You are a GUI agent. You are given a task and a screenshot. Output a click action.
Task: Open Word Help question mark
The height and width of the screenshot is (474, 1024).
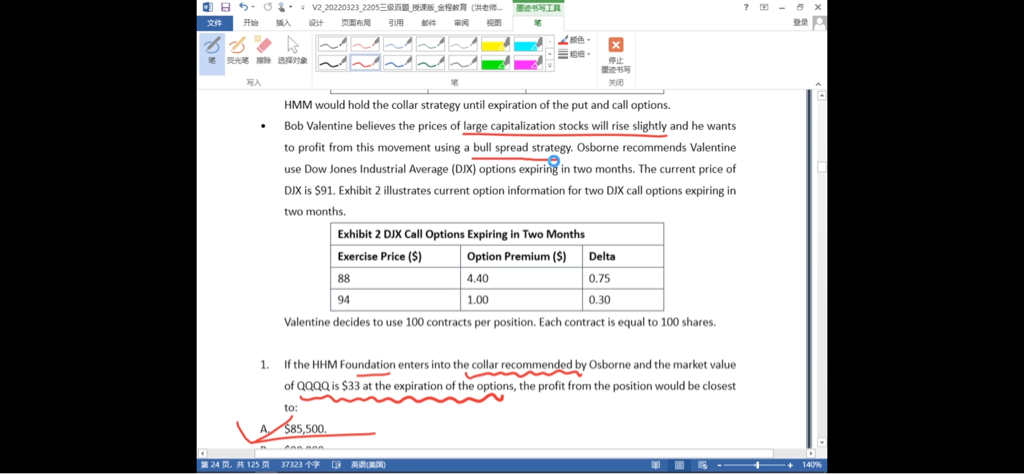tap(746, 7)
